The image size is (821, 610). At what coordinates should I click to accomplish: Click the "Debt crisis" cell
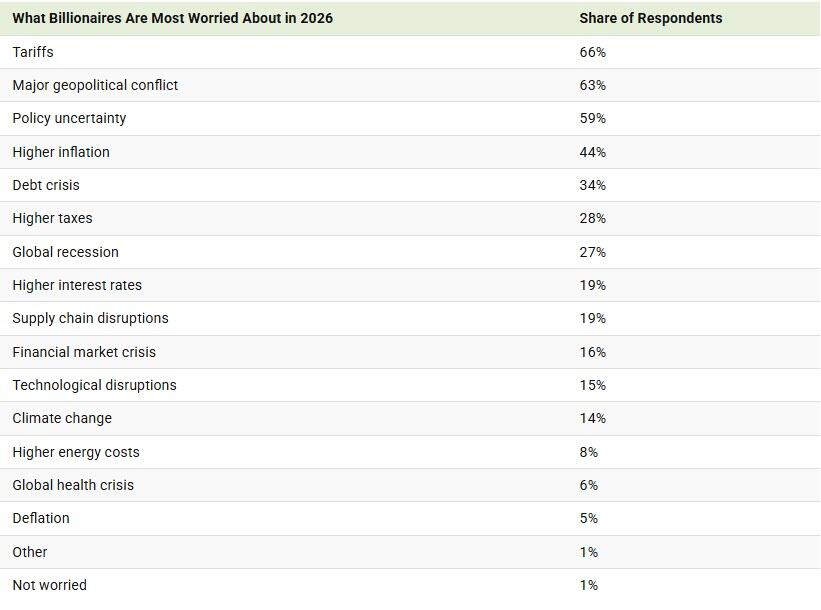(46, 185)
